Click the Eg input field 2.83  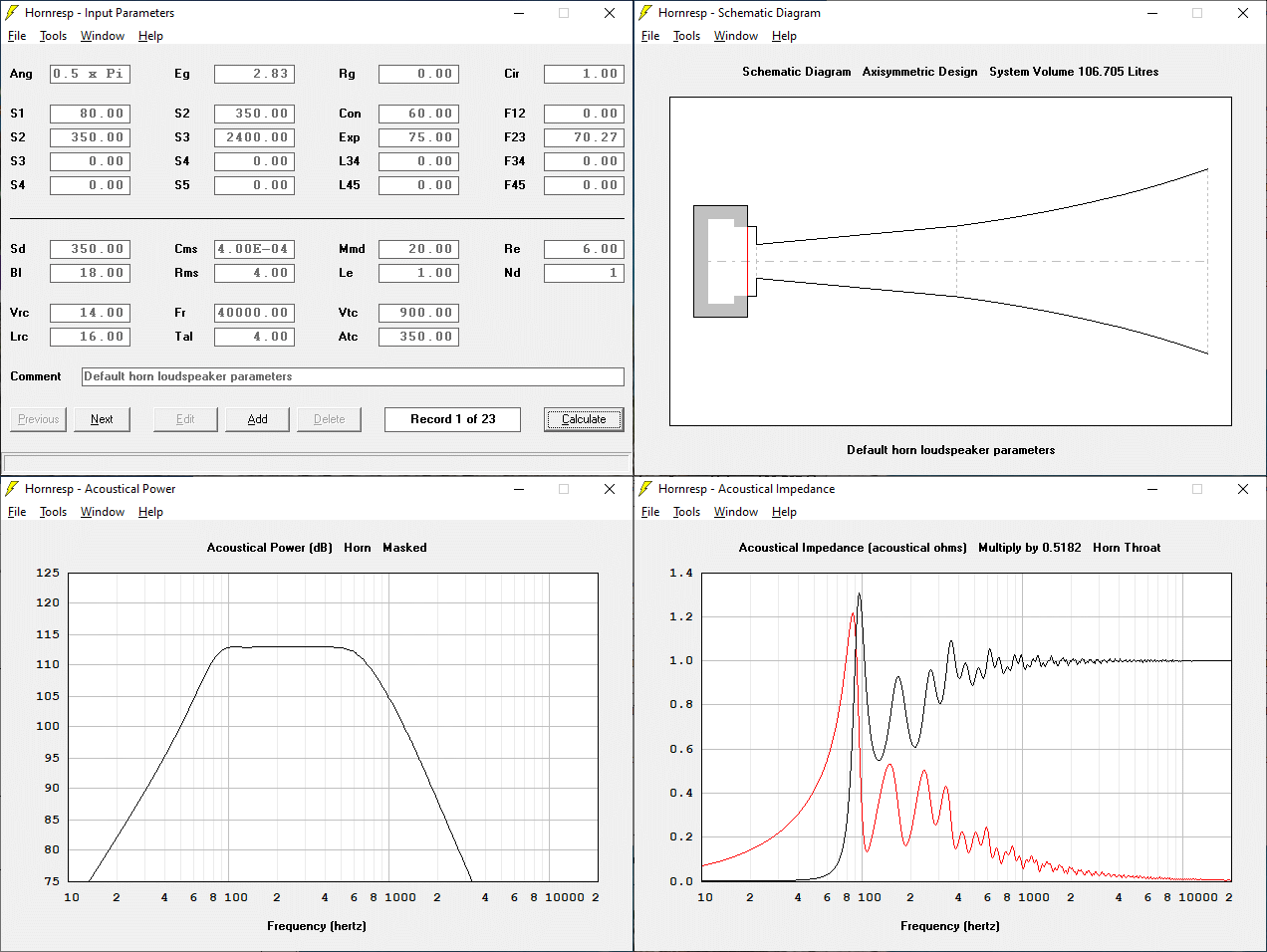click(254, 74)
